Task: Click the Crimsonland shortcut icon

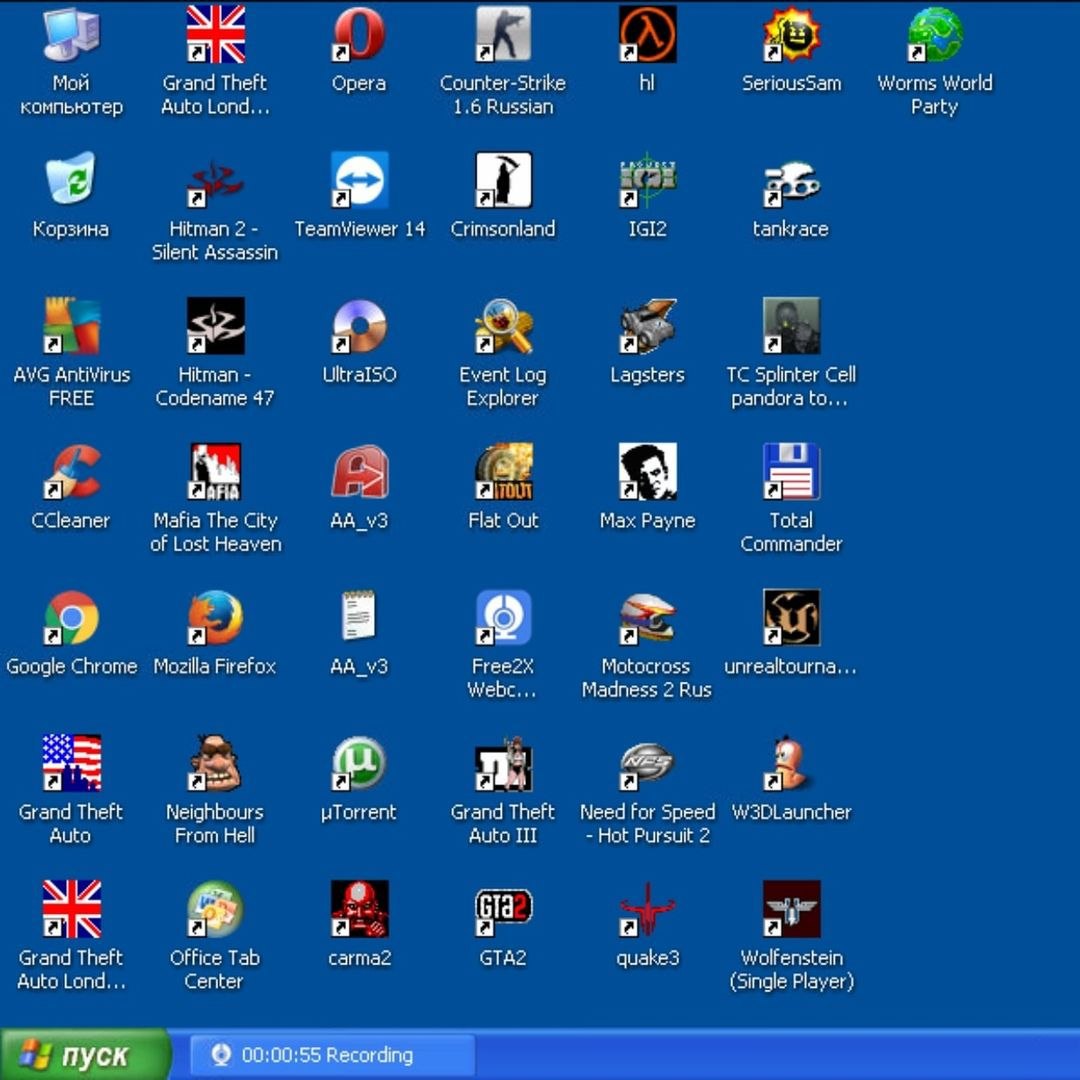Action: 503,180
